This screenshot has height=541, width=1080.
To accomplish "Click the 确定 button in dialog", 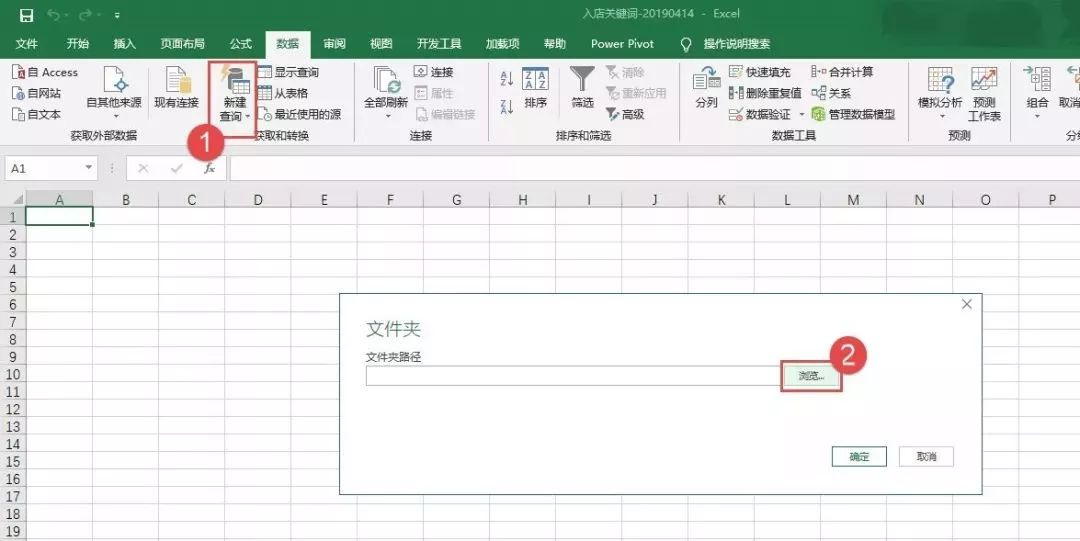I will pos(859,456).
